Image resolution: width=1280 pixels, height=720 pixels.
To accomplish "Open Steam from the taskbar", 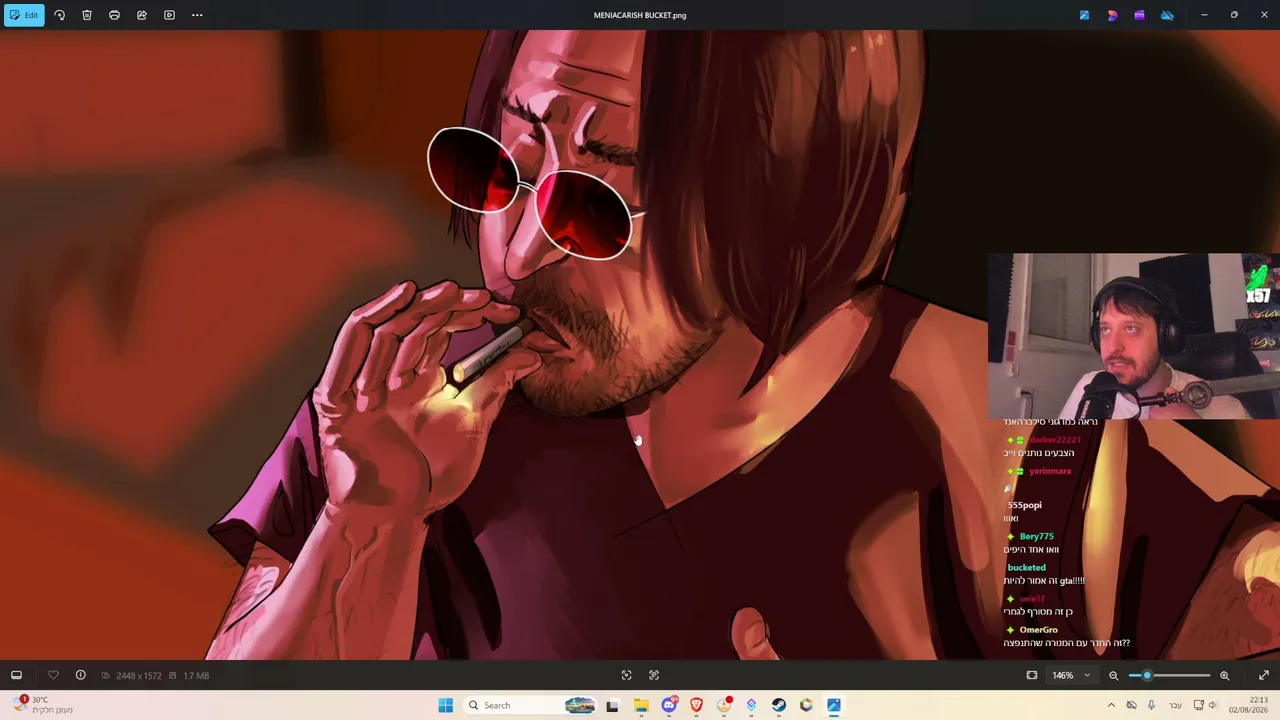I will point(779,705).
